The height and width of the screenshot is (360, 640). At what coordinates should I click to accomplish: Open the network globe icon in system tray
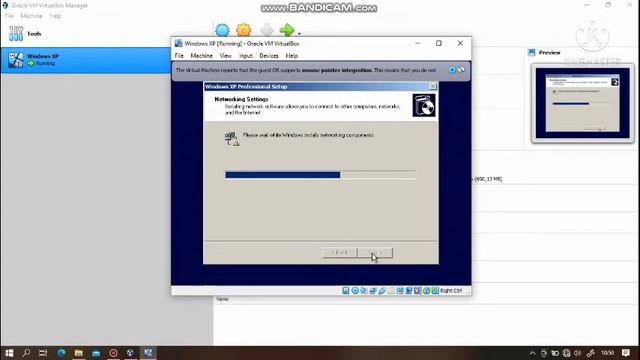click(566, 353)
